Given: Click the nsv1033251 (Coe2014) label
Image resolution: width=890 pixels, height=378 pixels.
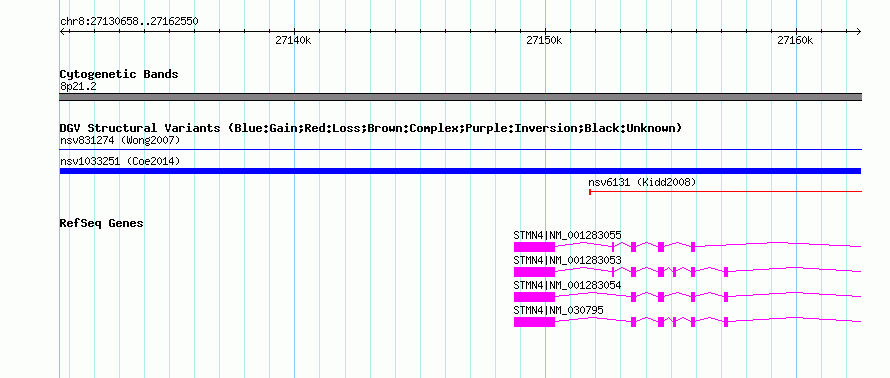Looking at the screenshot, I should 120,161.
